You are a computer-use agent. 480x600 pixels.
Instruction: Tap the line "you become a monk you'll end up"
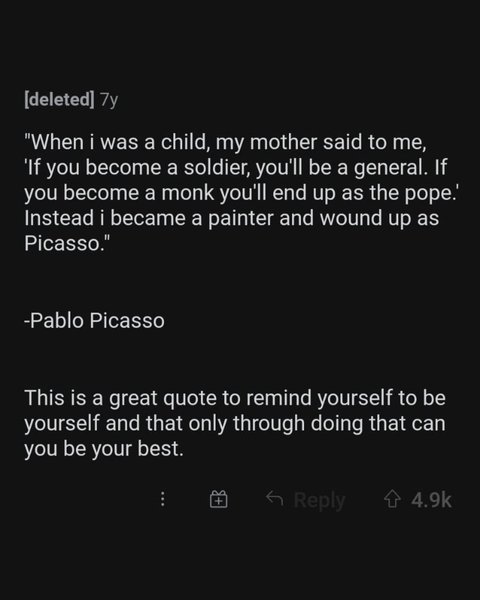(x=241, y=193)
